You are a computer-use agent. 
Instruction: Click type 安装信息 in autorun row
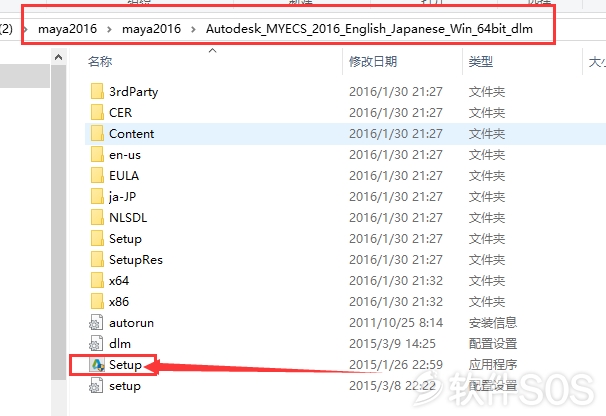tap(493, 322)
